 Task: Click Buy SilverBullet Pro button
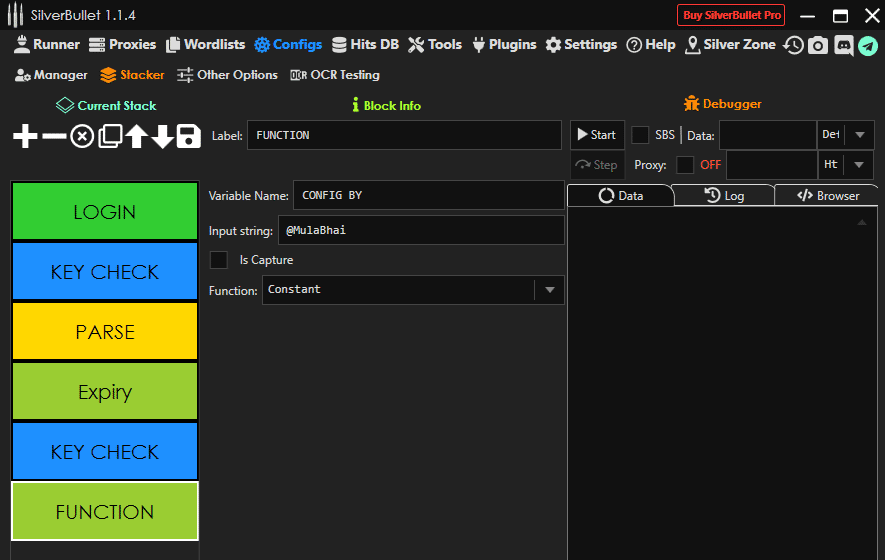(731, 15)
